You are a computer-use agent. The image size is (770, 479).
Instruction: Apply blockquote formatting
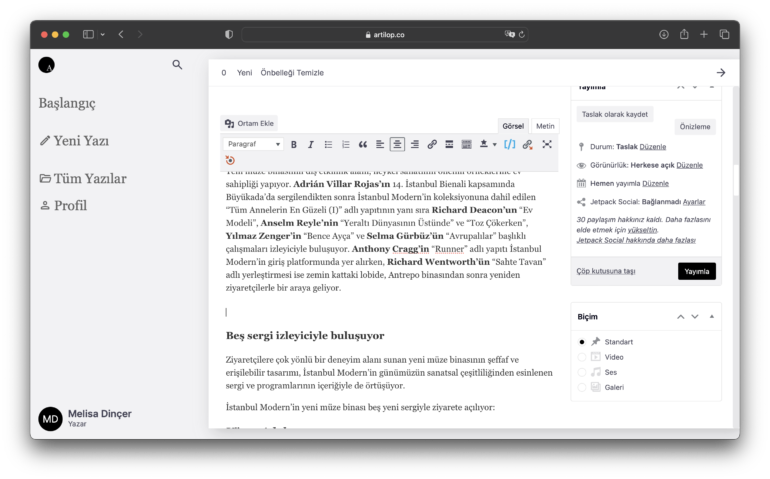click(362, 144)
